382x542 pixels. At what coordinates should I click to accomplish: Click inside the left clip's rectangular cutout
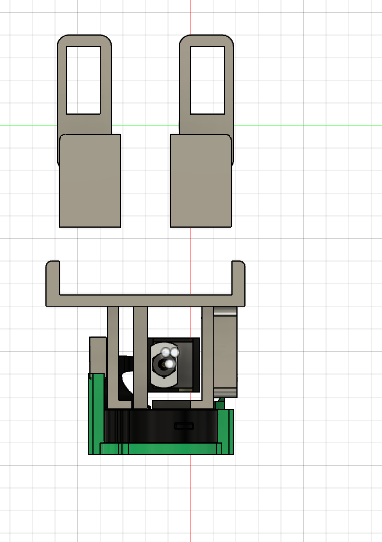pos(83,80)
